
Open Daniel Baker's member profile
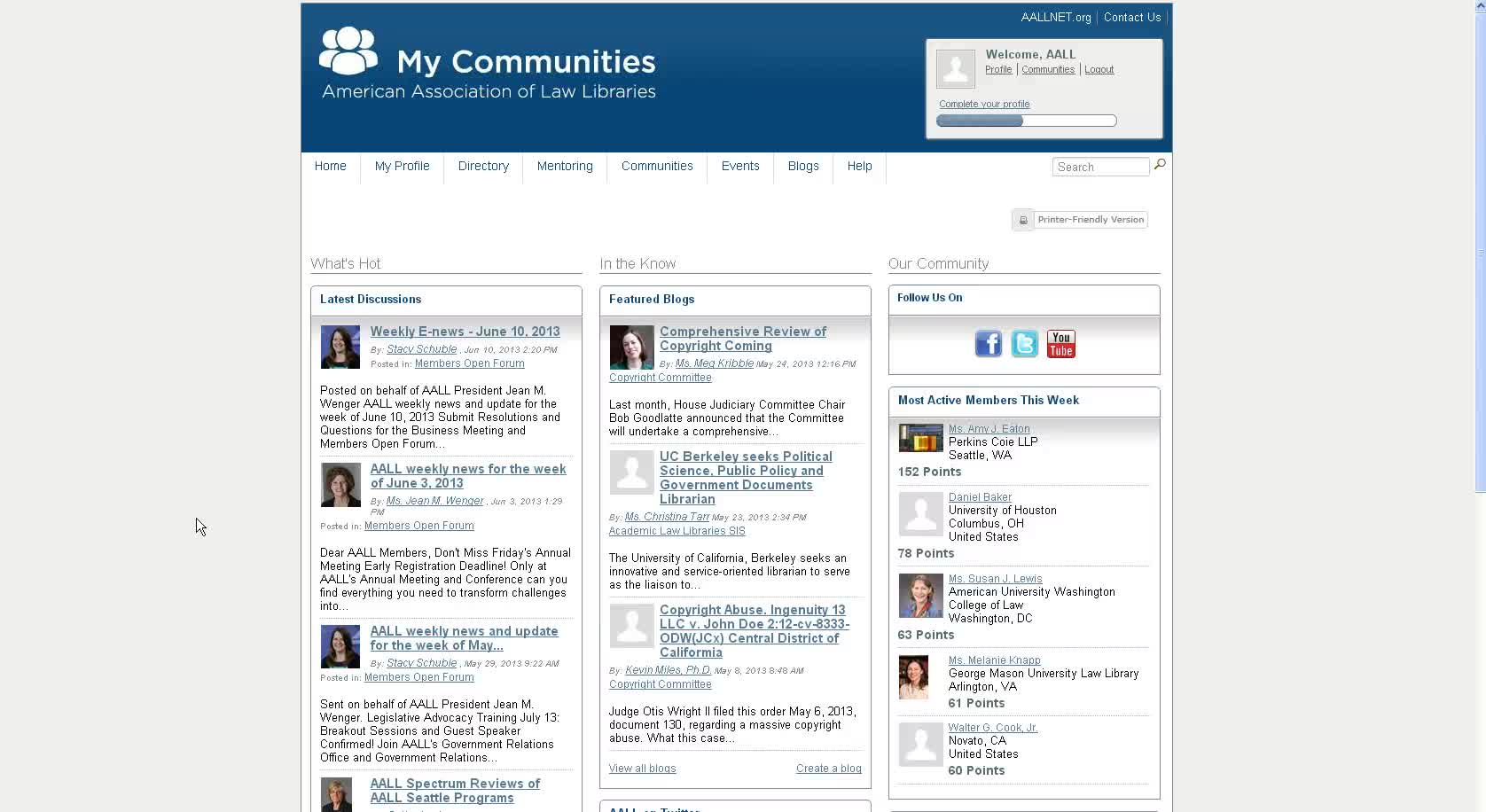coord(980,497)
